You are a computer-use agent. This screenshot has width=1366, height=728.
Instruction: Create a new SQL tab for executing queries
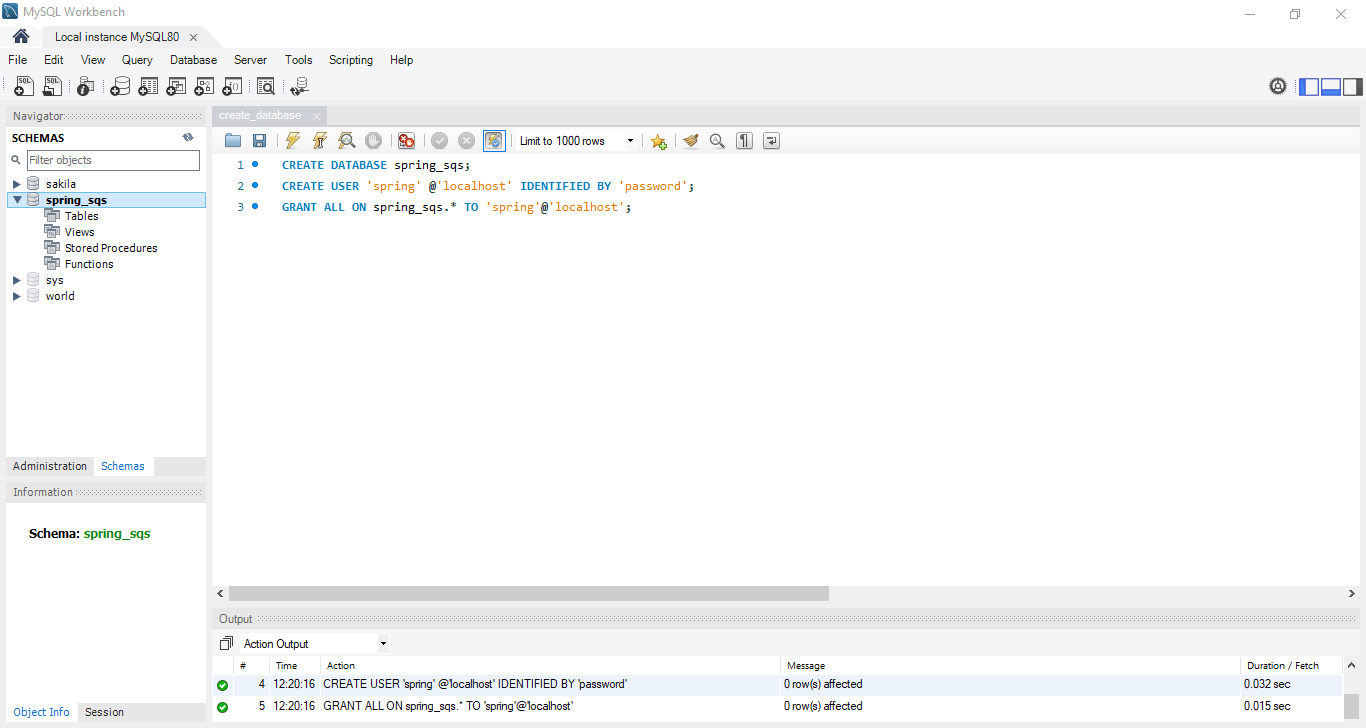pos(23,86)
